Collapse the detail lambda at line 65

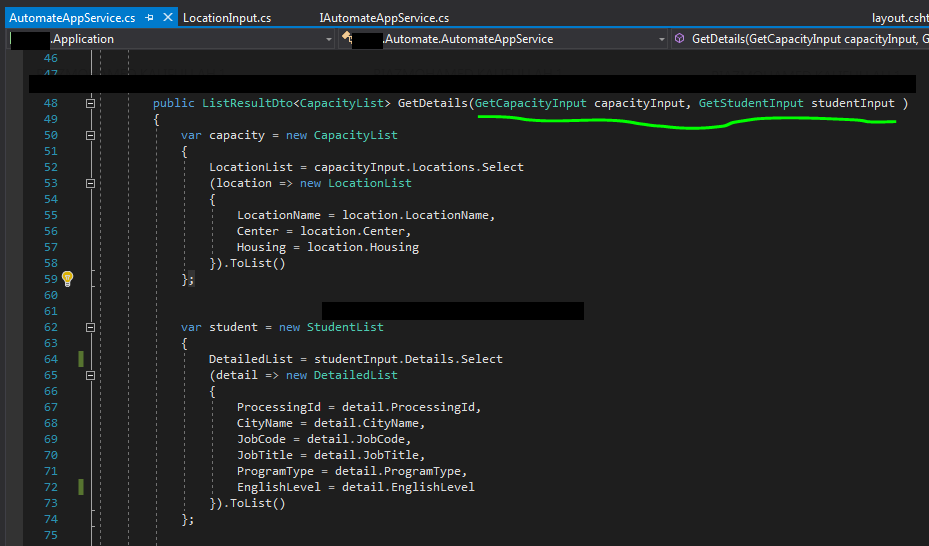point(90,375)
